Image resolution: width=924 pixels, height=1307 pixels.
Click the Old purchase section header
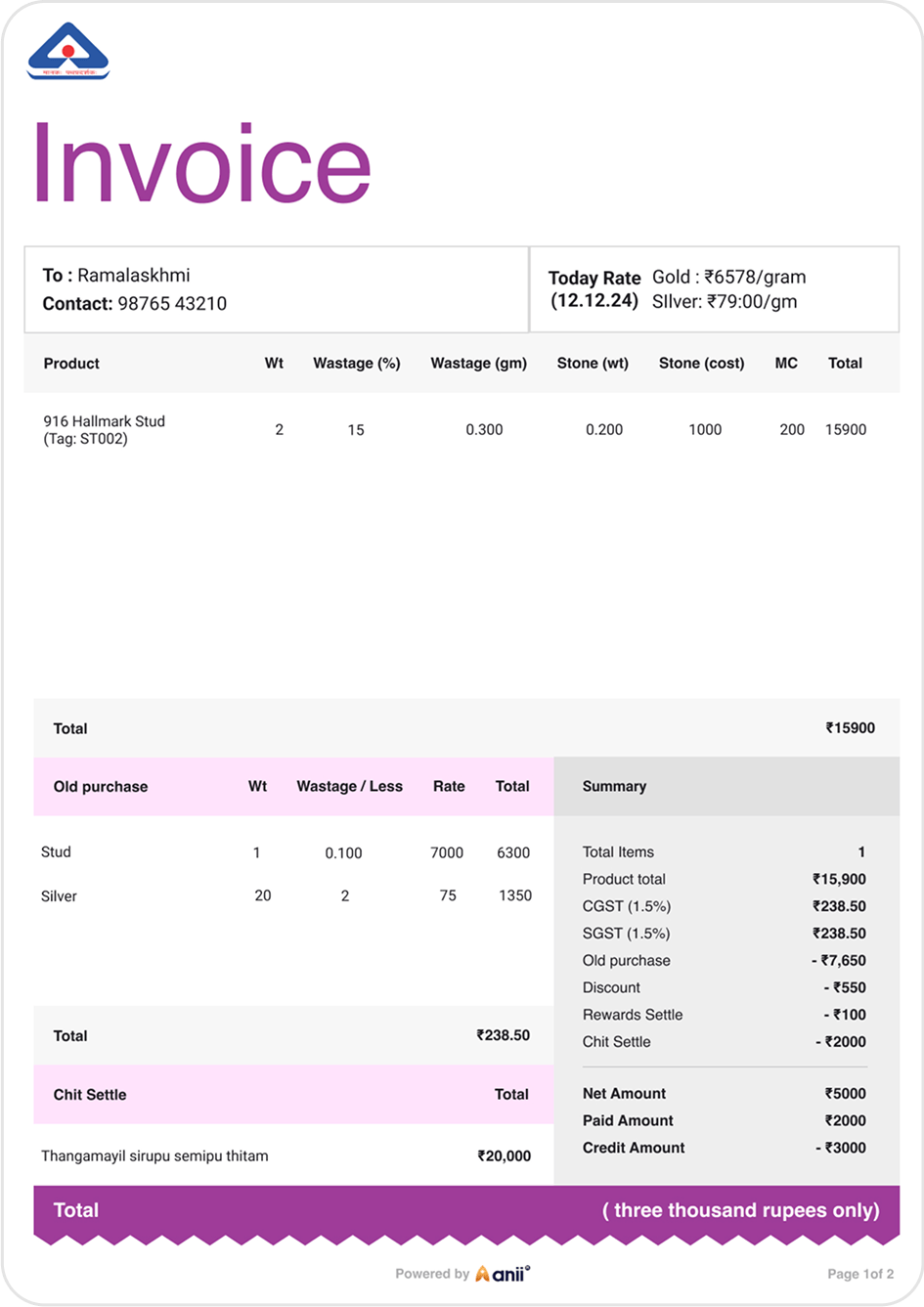coord(101,787)
